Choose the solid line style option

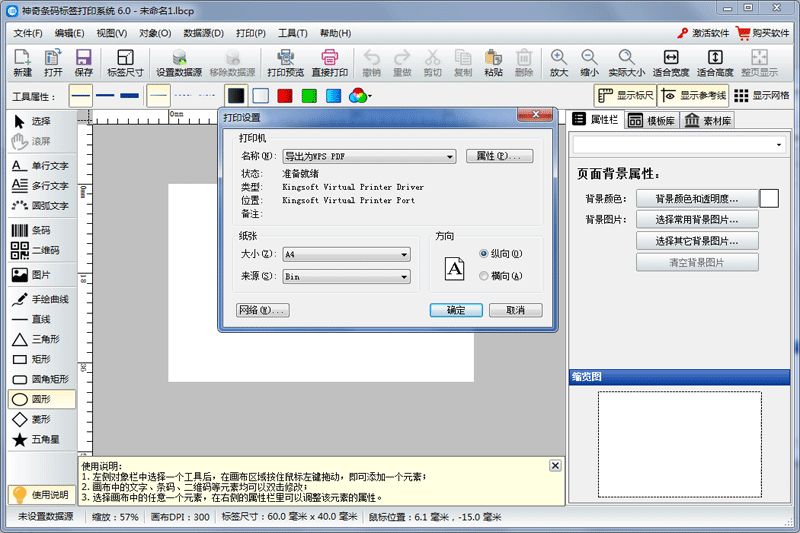158,95
